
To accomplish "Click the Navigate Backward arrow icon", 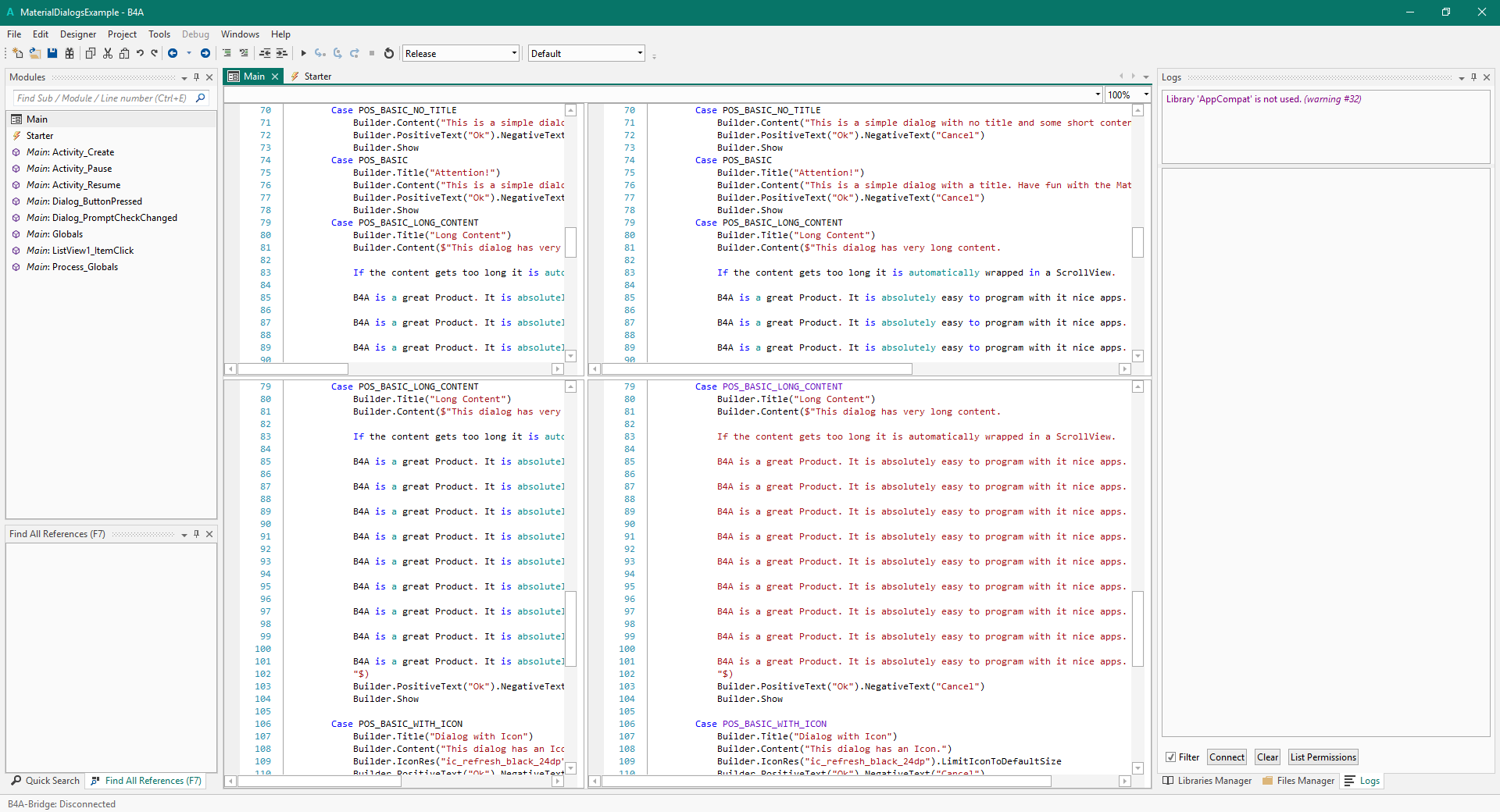I will coord(173,53).
